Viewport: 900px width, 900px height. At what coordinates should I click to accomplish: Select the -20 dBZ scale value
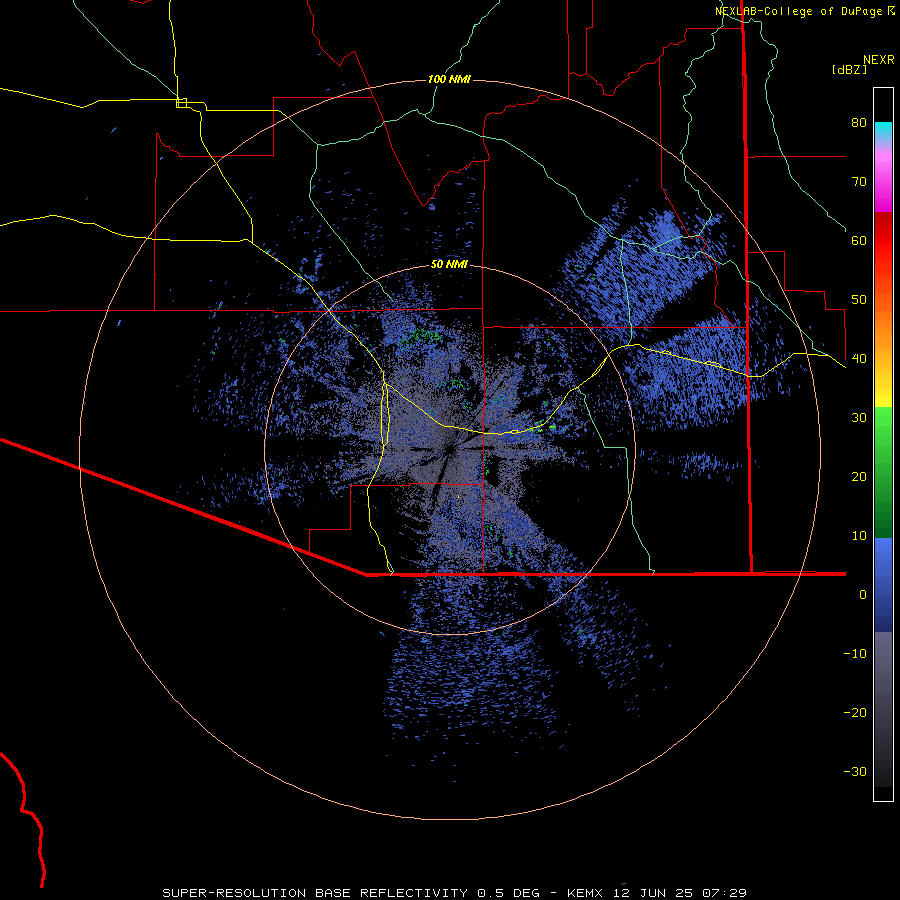tap(855, 713)
